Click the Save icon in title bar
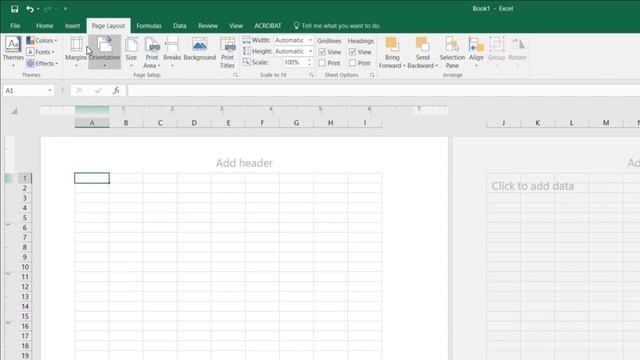This screenshot has height=360, width=640. (x=15, y=9)
